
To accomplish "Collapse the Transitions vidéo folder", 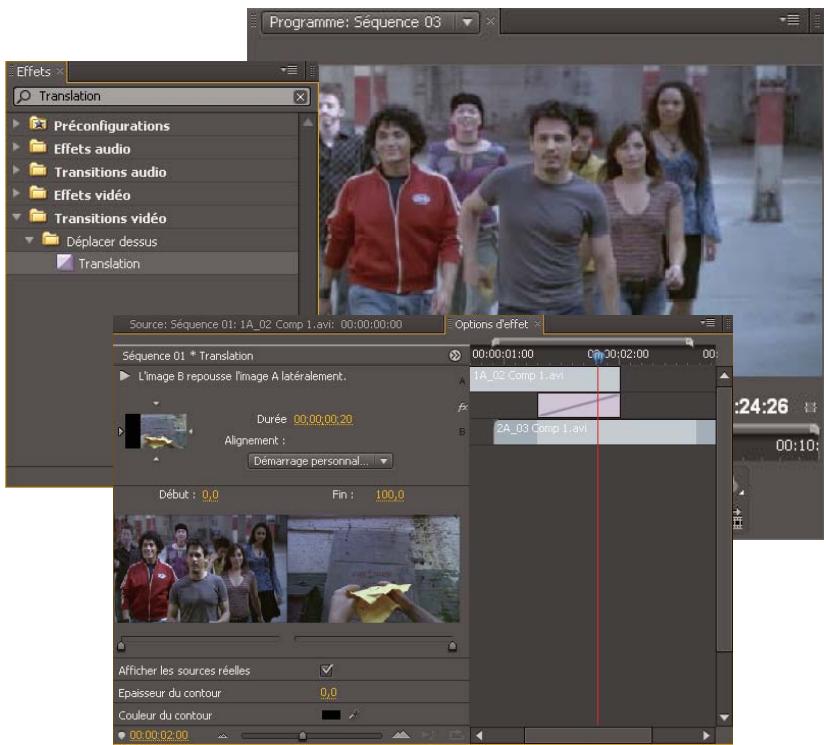I will 16,216.
